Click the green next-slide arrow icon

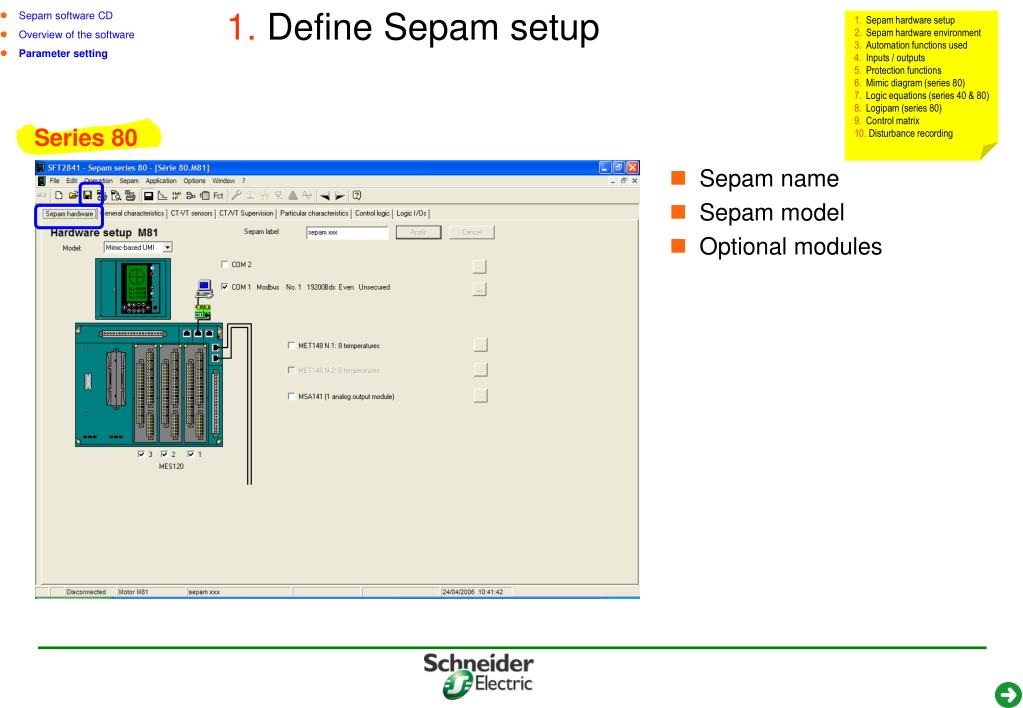point(1008,694)
